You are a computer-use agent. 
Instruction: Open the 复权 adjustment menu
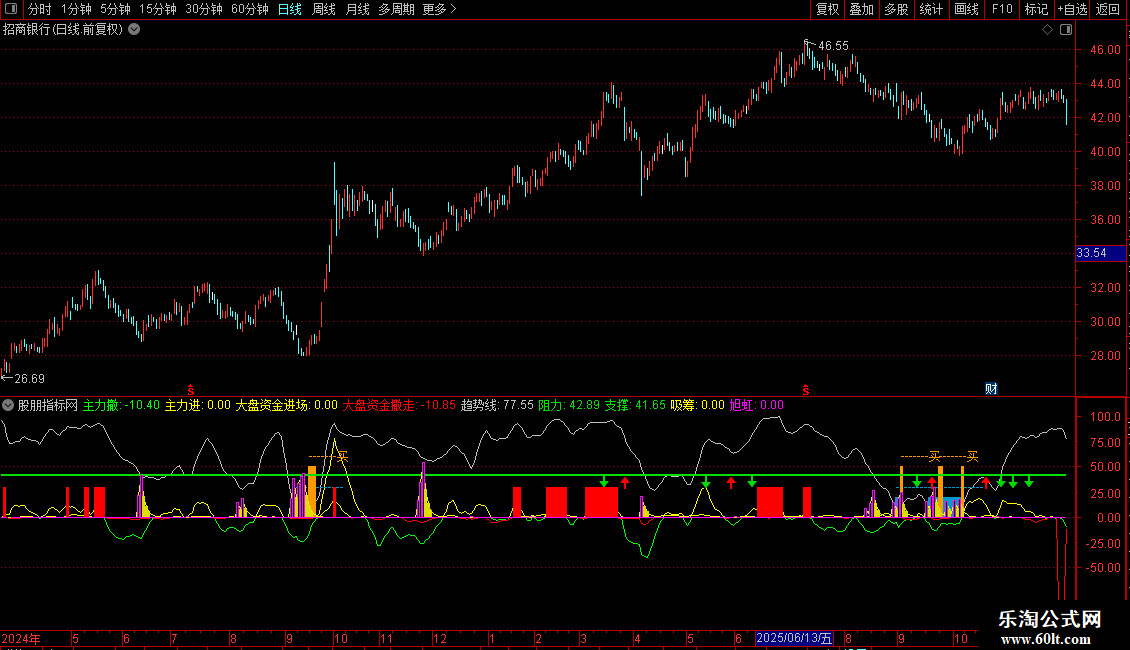click(x=827, y=9)
